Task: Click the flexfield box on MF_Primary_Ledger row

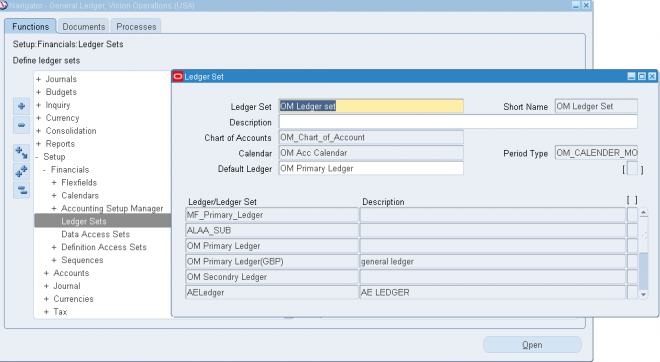Action: [x=632, y=215]
